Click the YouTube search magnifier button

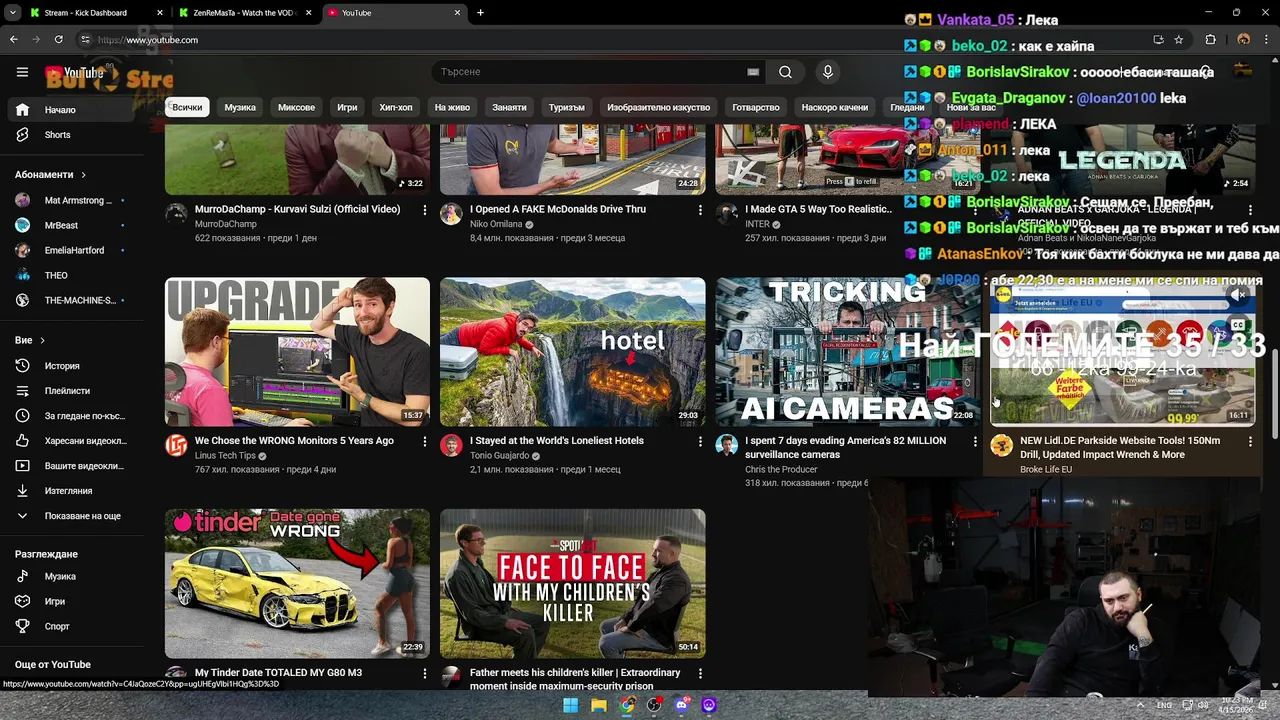785,72
